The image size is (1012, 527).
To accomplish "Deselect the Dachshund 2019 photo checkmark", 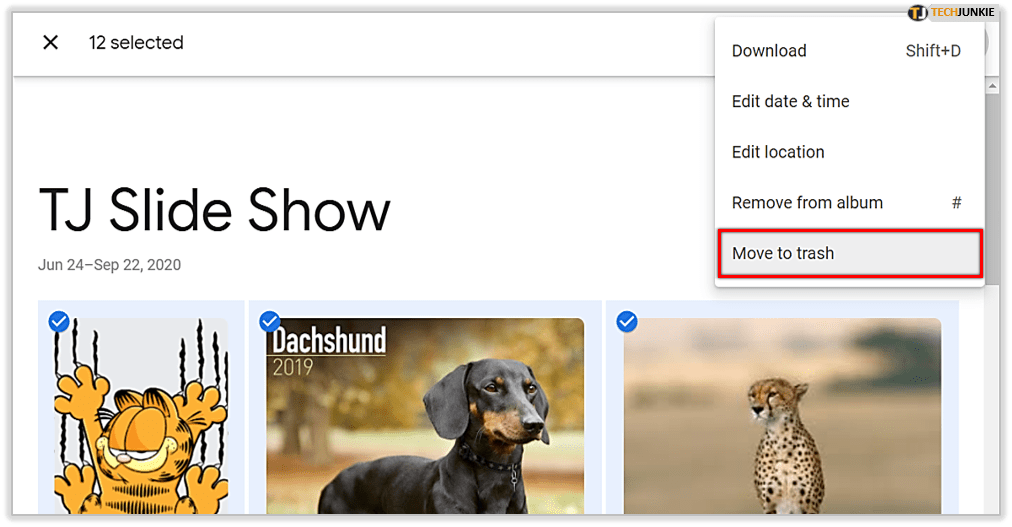I will pyautogui.click(x=270, y=321).
